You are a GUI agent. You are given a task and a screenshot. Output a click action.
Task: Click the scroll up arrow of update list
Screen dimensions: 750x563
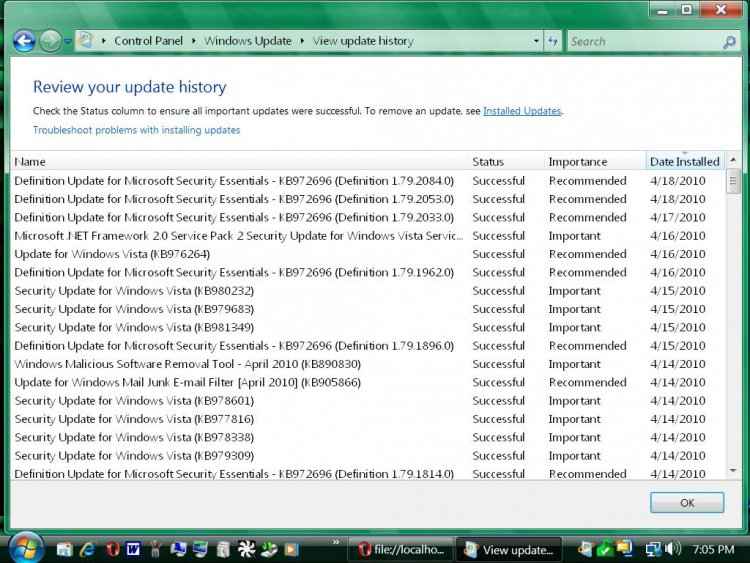[733, 160]
